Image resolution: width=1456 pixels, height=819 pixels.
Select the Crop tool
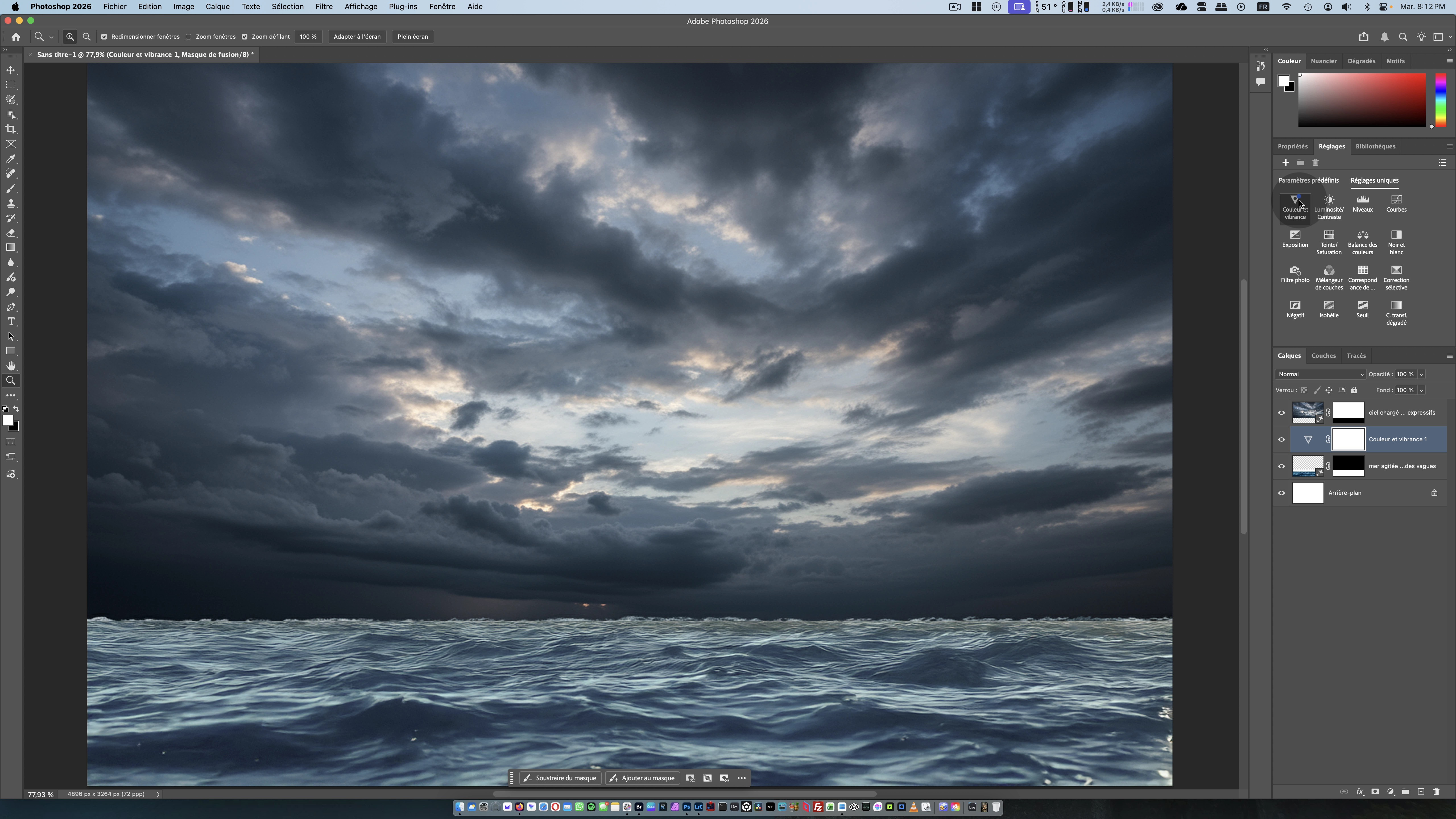(x=11, y=129)
